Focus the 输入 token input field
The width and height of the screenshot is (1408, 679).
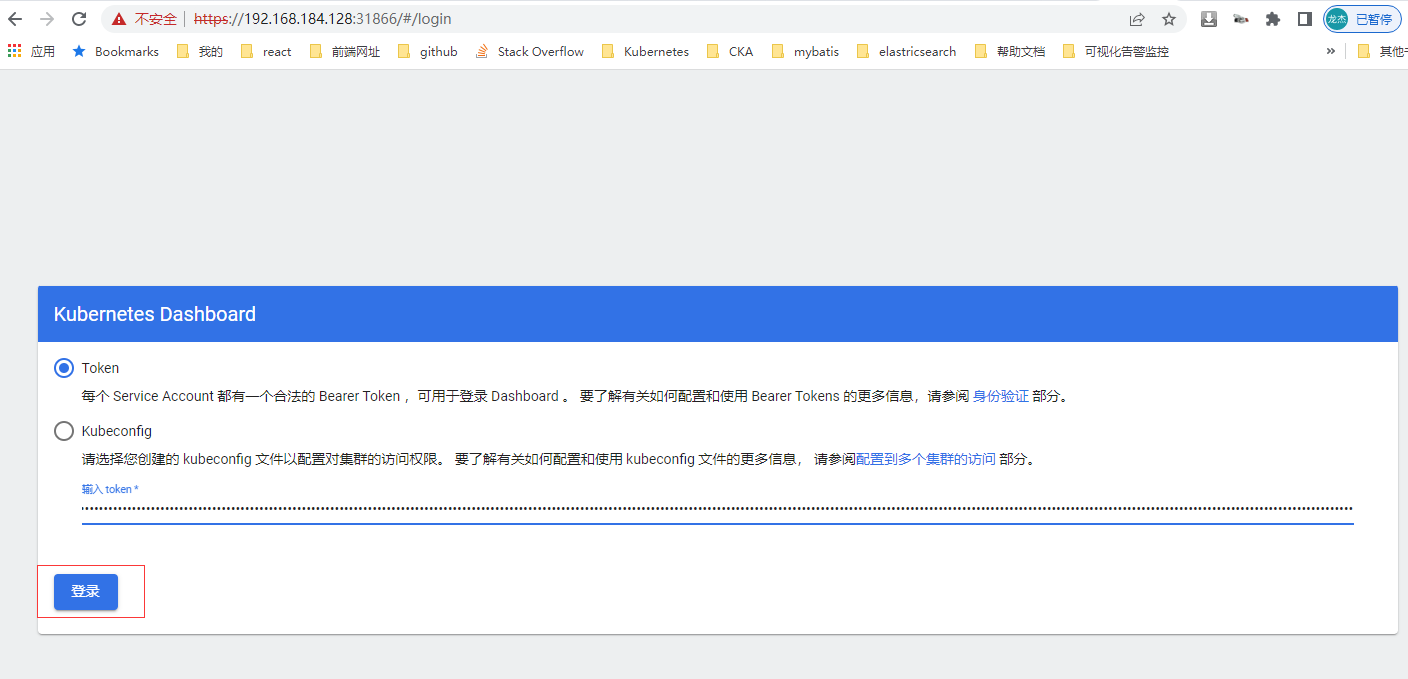point(717,509)
